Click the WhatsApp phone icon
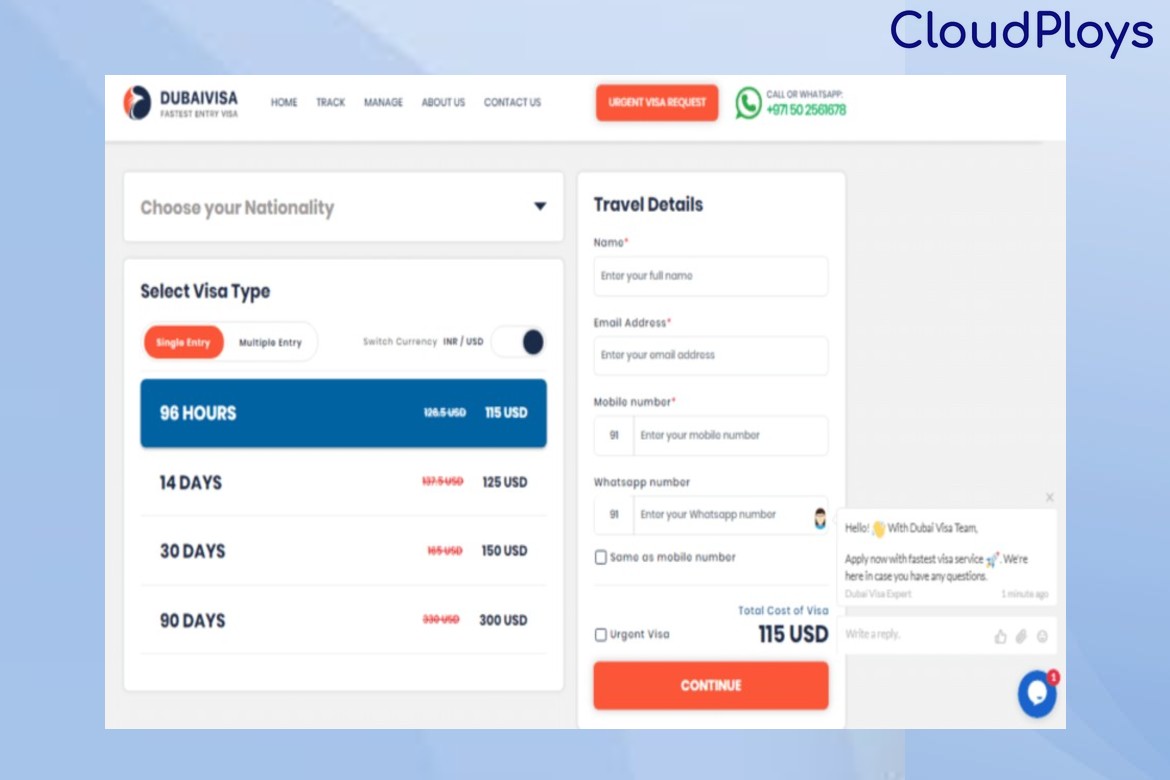1170x780 pixels. coord(748,103)
